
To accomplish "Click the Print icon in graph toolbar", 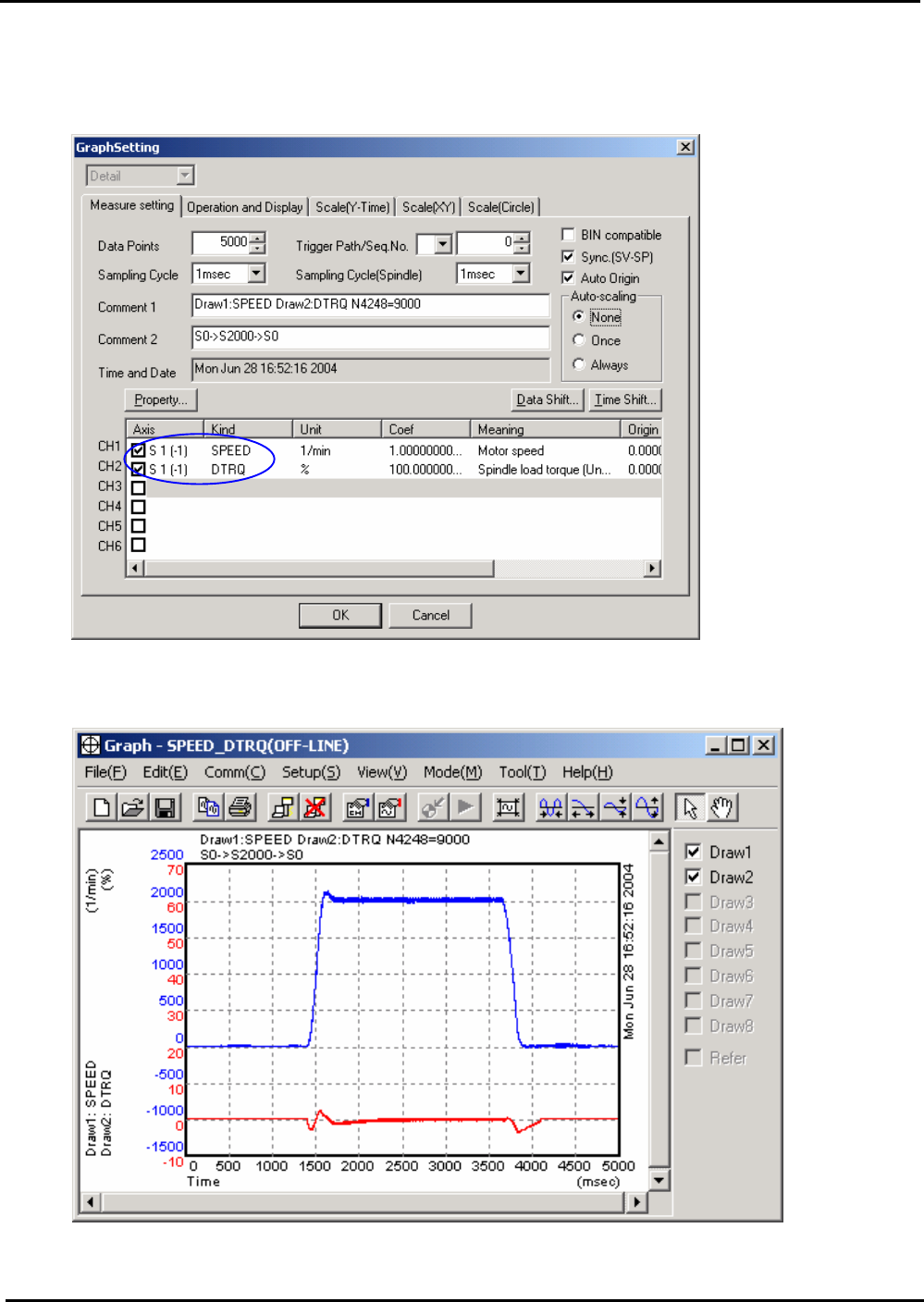I will click(x=240, y=807).
